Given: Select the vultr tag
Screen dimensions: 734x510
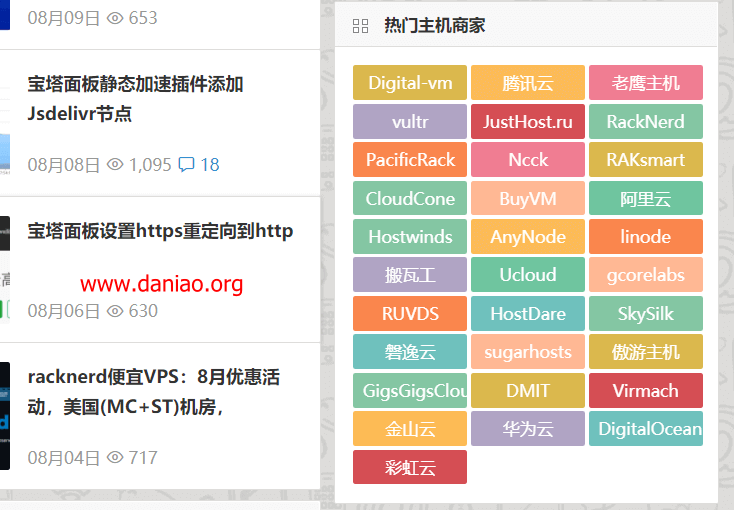Looking at the screenshot, I should click(410, 122).
